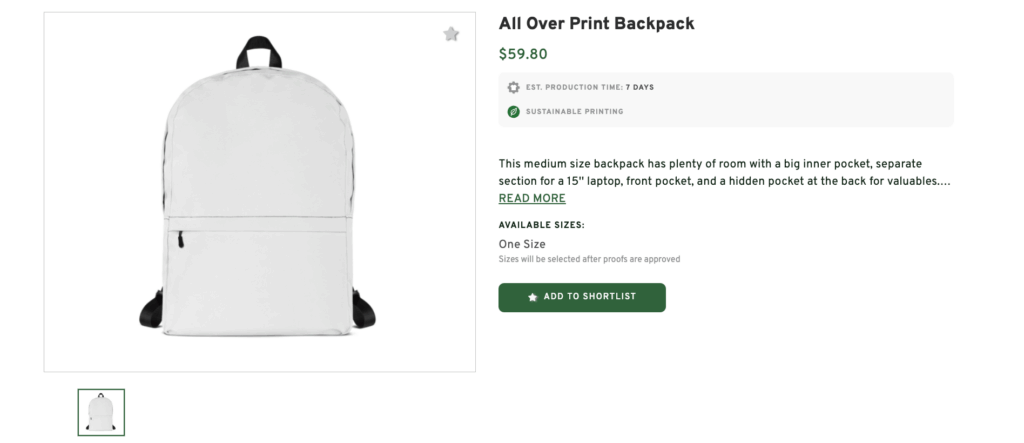Select the One Size option

(x=522, y=244)
